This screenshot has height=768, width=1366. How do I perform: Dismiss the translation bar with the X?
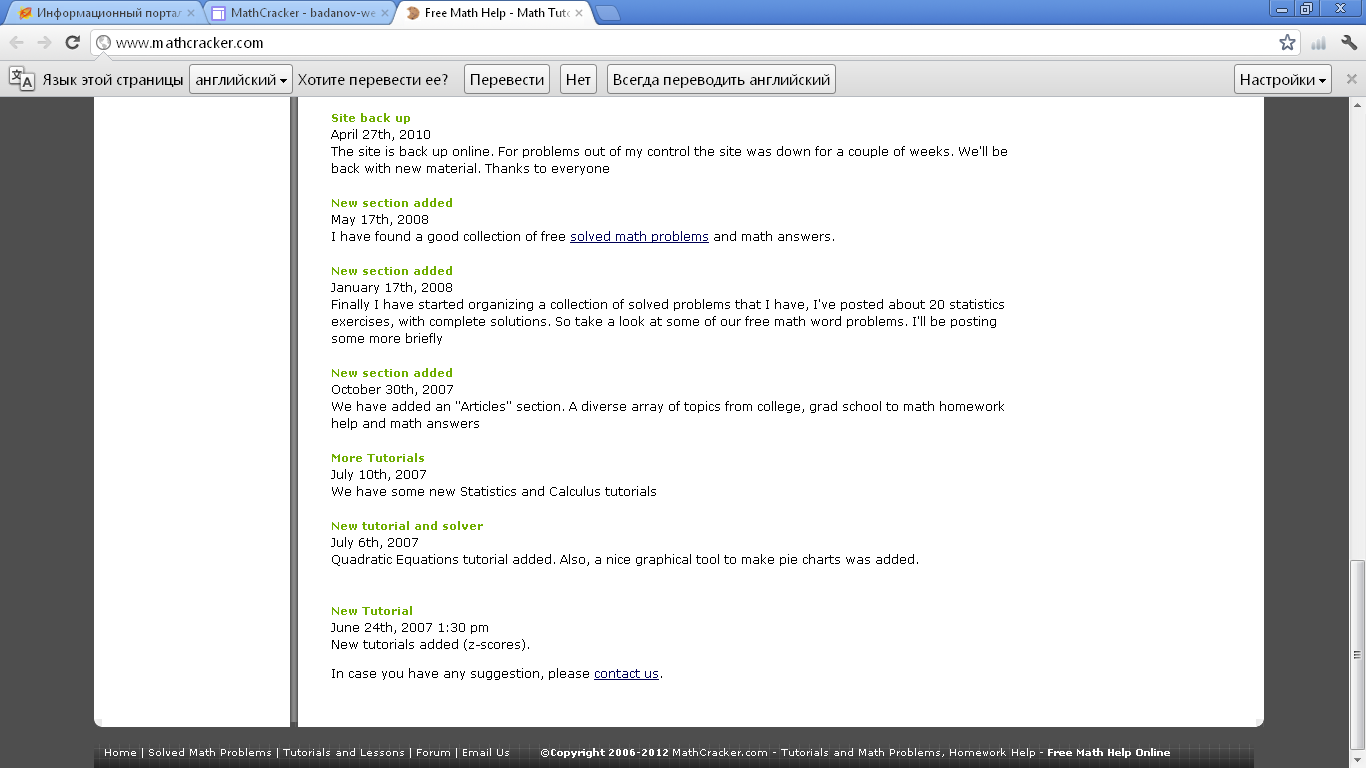(1351, 79)
